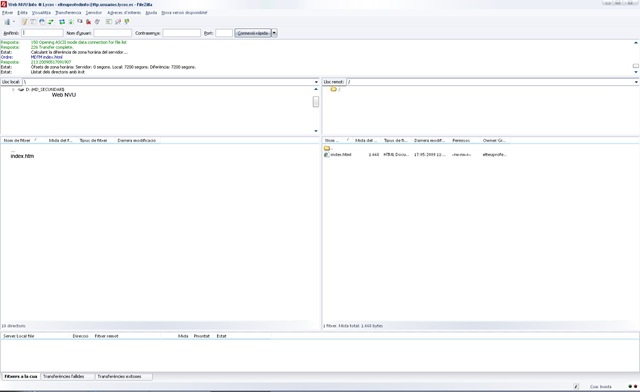The image size is (640, 392).
Task: Click the message log scroll down arrow
Action: pos(636,72)
